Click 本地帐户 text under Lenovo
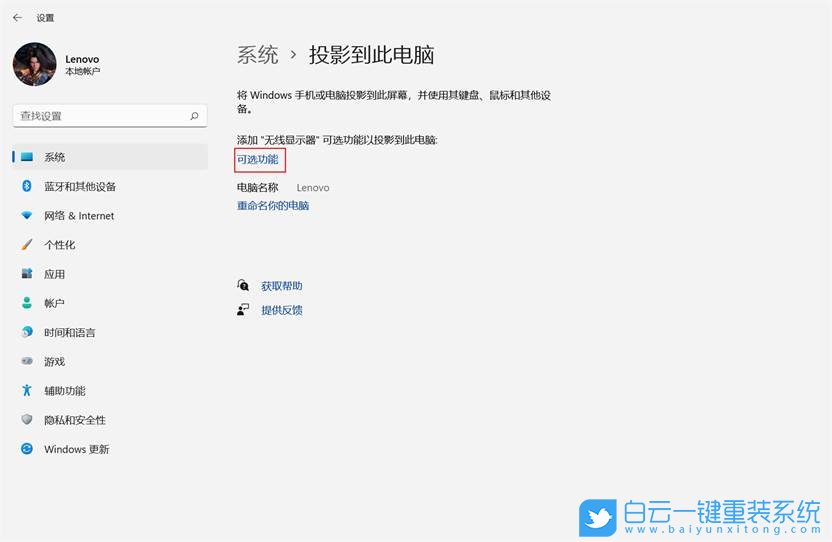 [83, 71]
